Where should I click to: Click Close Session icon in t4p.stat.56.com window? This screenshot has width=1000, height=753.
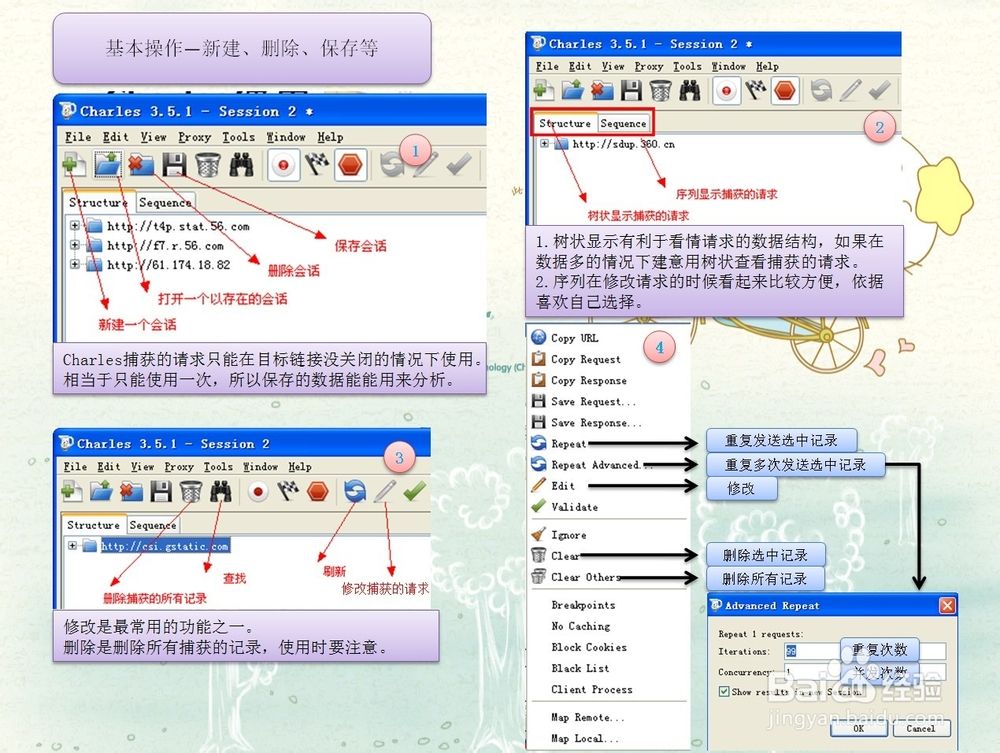pyautogui.click(x=141, y=165)
